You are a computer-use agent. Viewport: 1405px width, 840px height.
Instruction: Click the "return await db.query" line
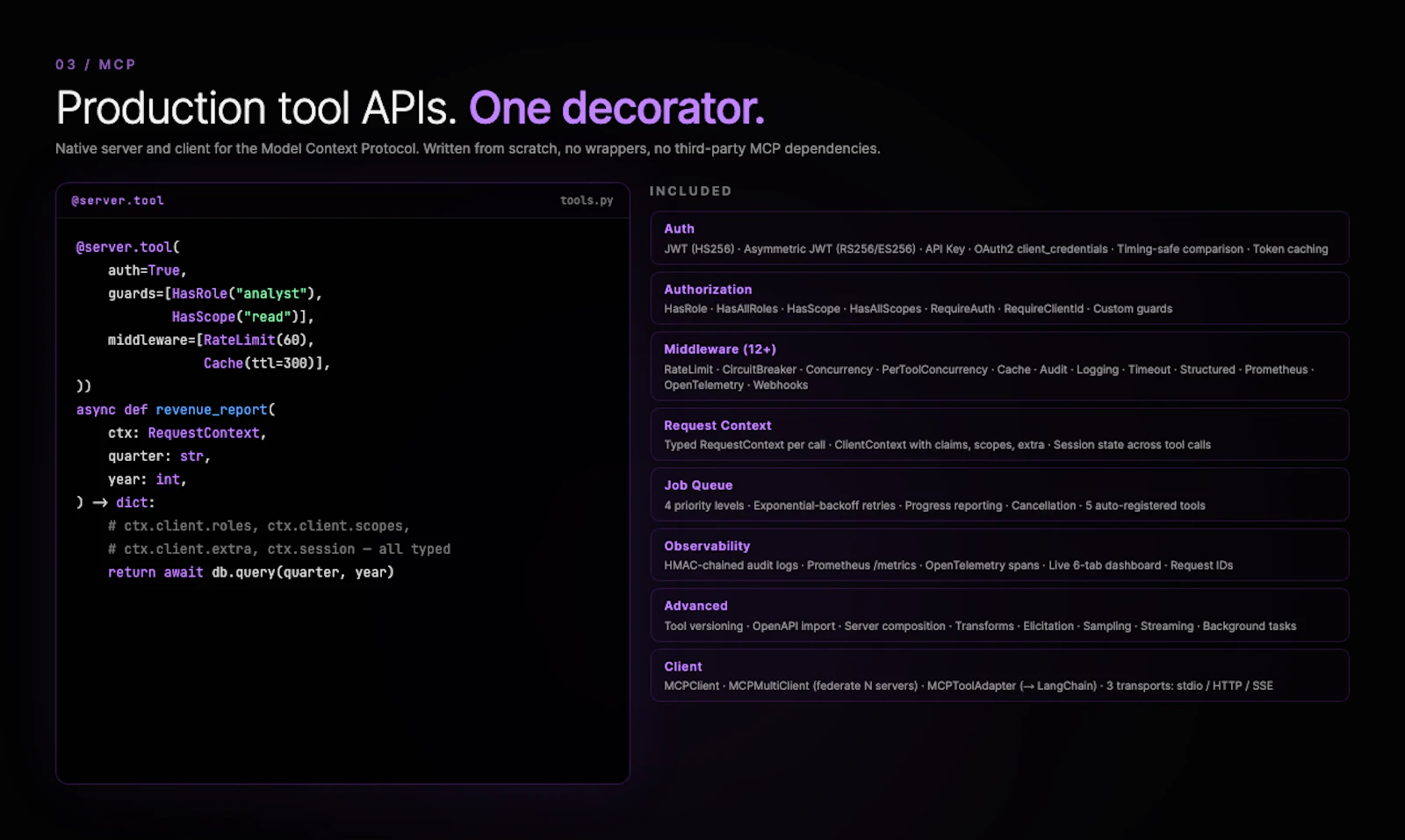[x=251, y=572]
